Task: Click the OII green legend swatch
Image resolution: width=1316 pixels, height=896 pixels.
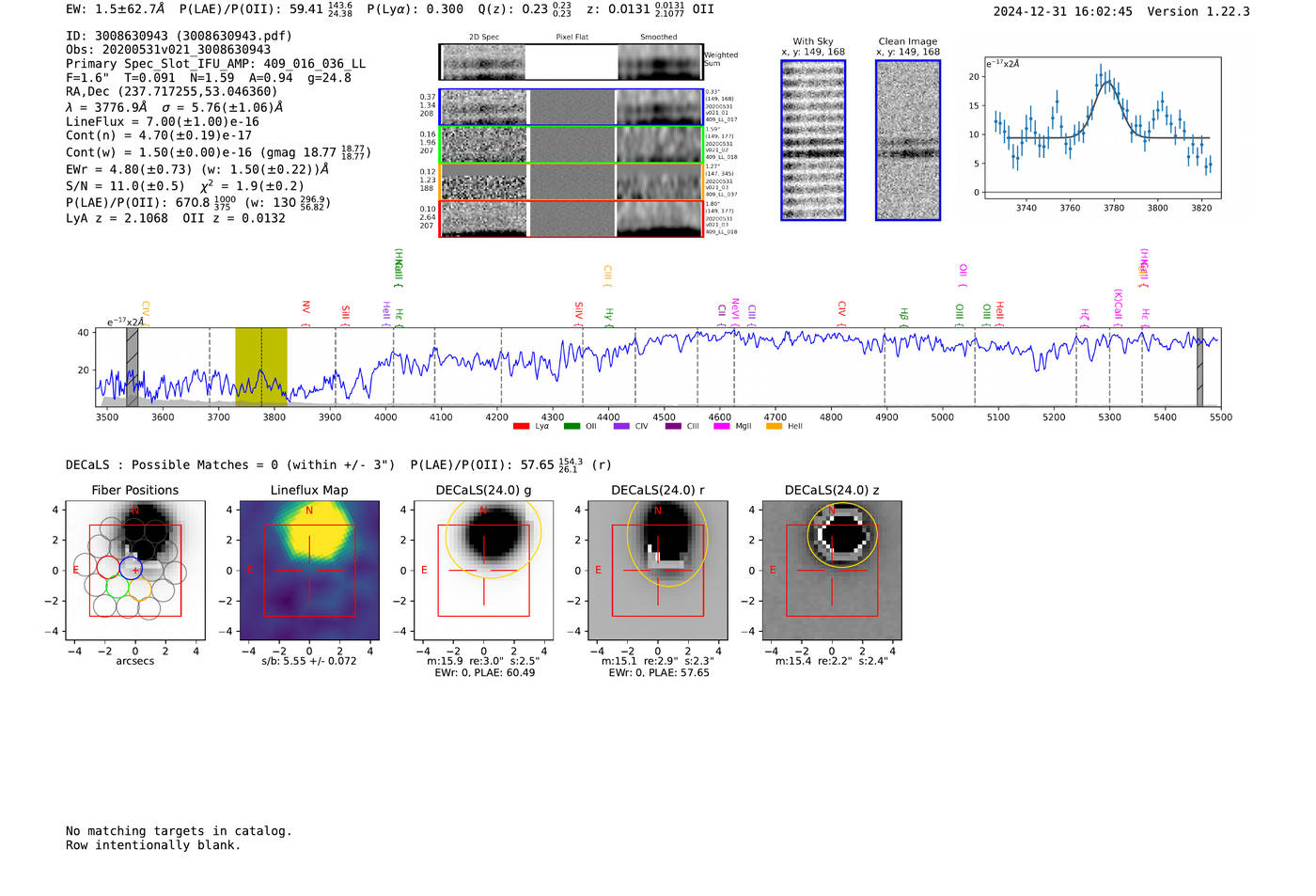Action: point(572,427)
